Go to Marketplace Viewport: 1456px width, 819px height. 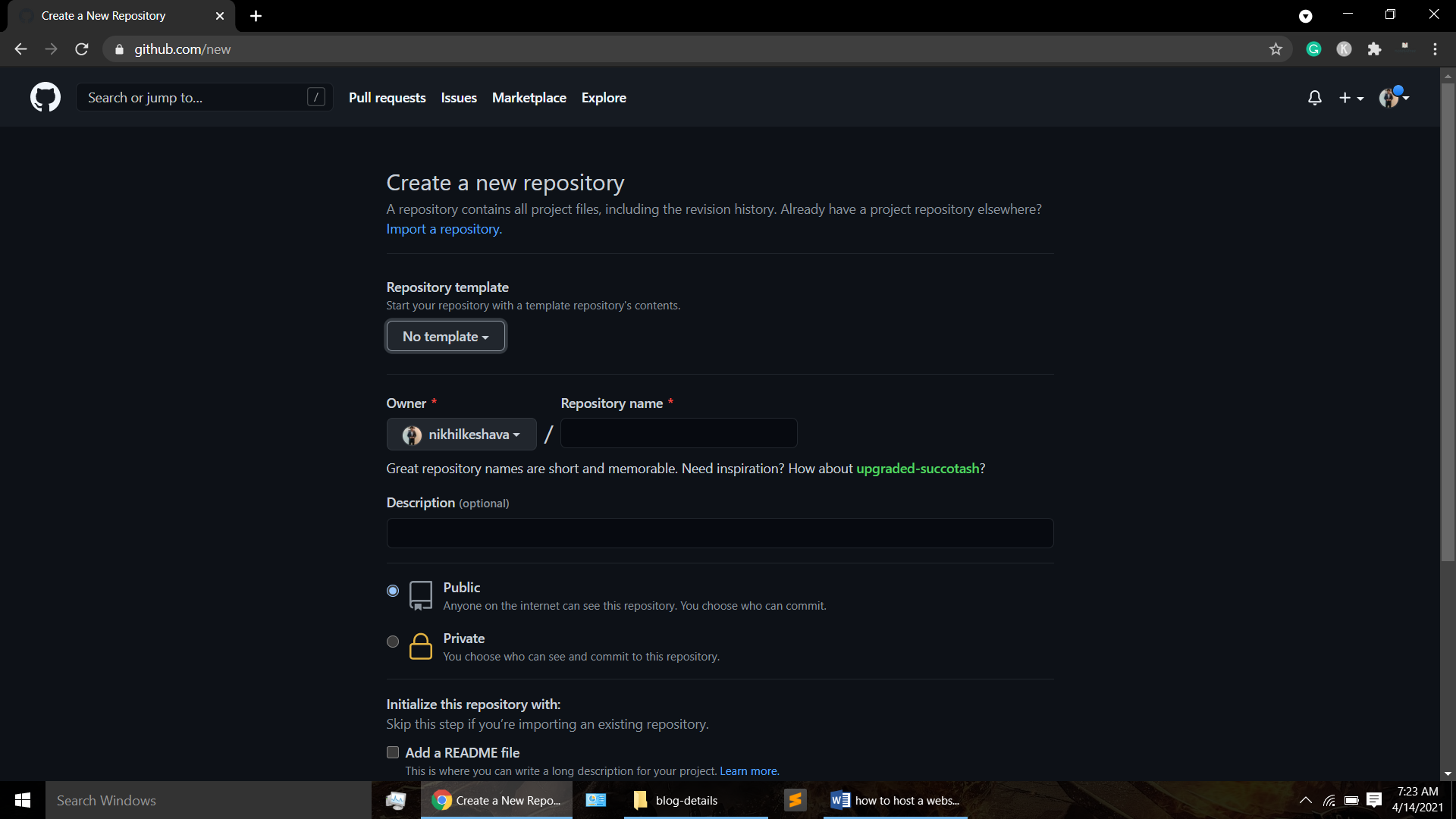(x=529, y=98)
